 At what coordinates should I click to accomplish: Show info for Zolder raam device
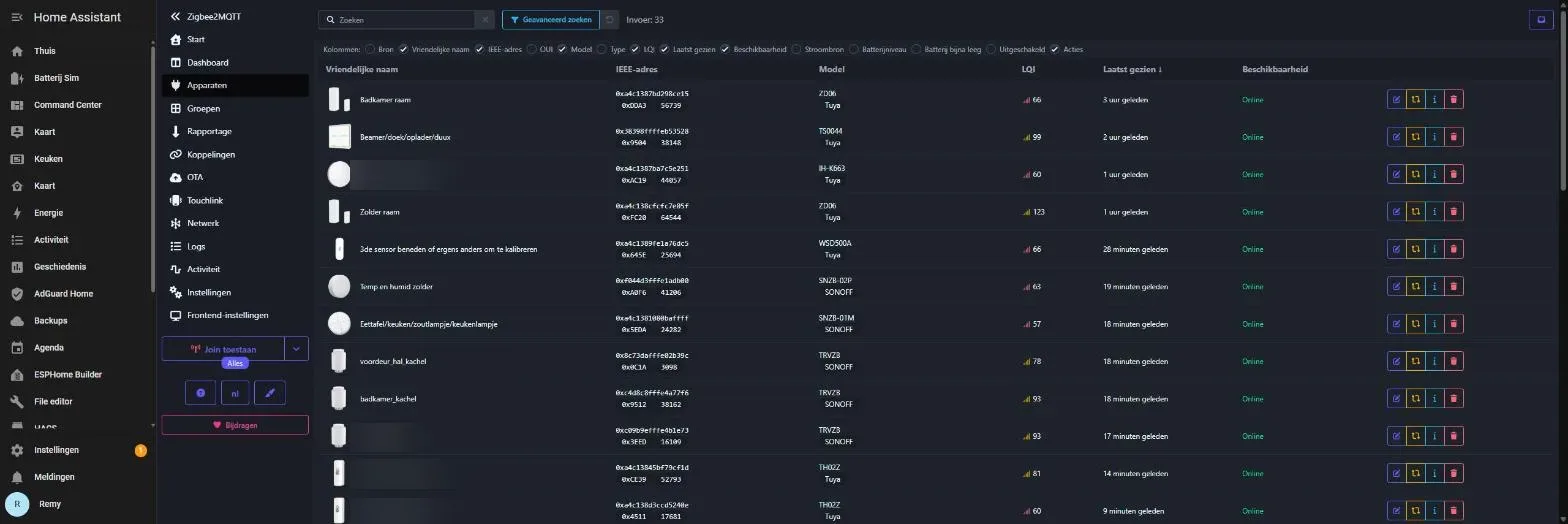[1434, 211]
